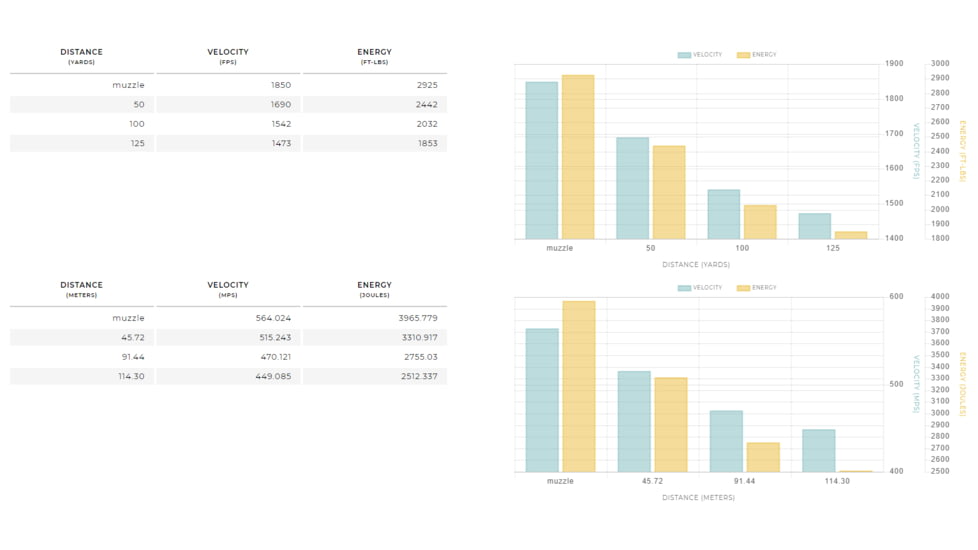Select the 91.44-meter energy bar
The image size is (978, 550).
[x=763, y=457]
